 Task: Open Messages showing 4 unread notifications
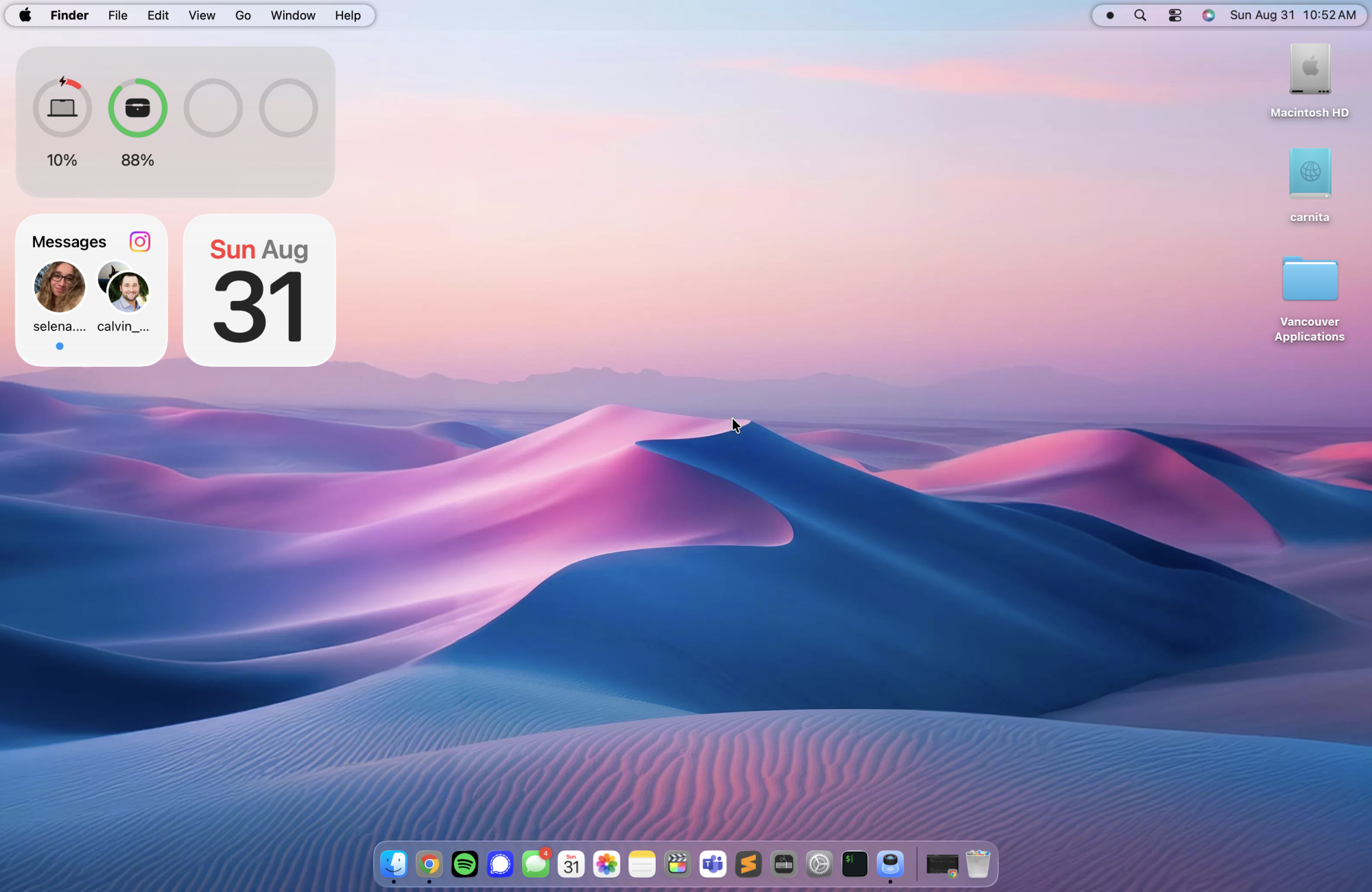(x=536, y=864)
